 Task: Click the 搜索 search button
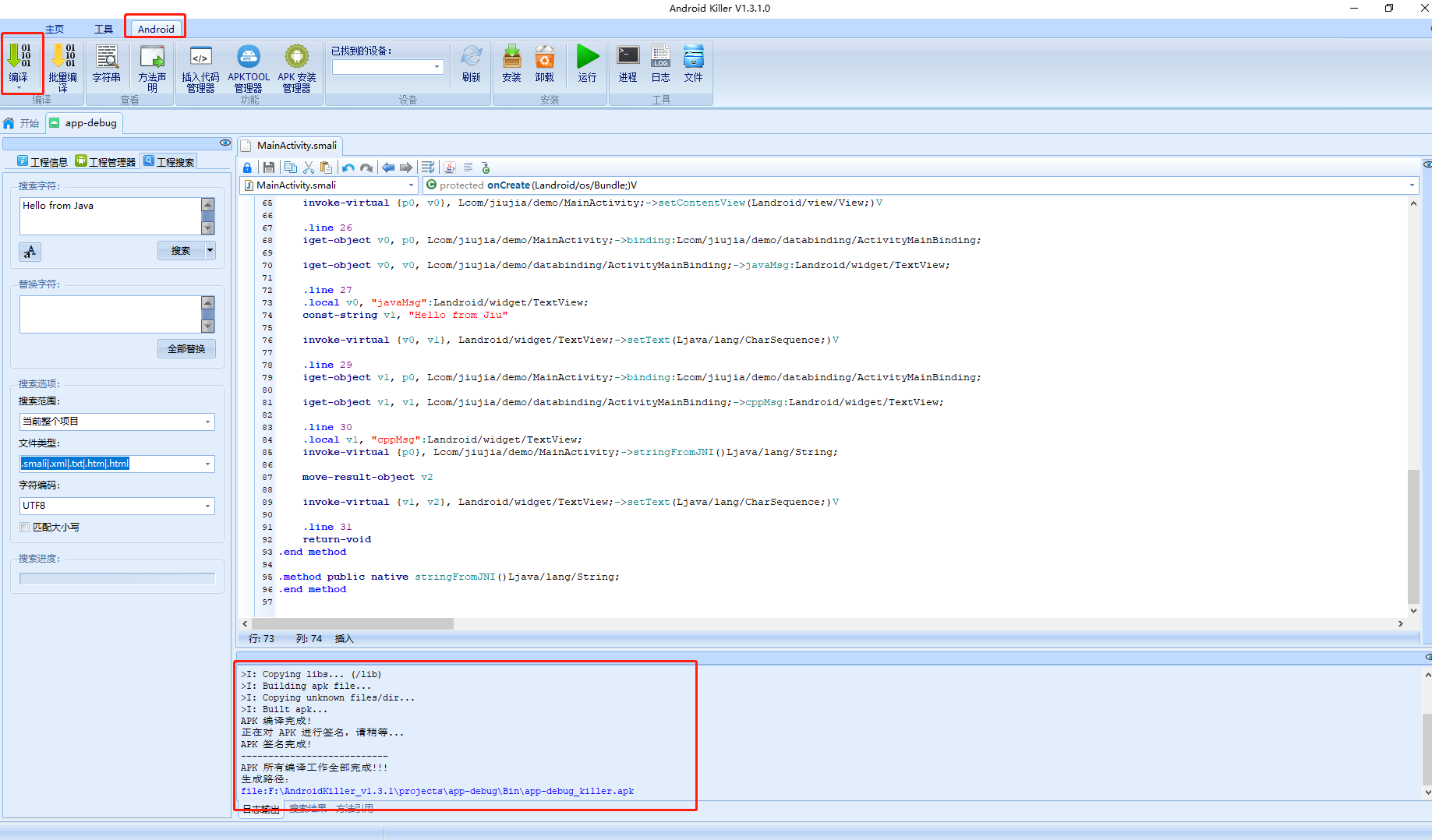click(181, 251)
